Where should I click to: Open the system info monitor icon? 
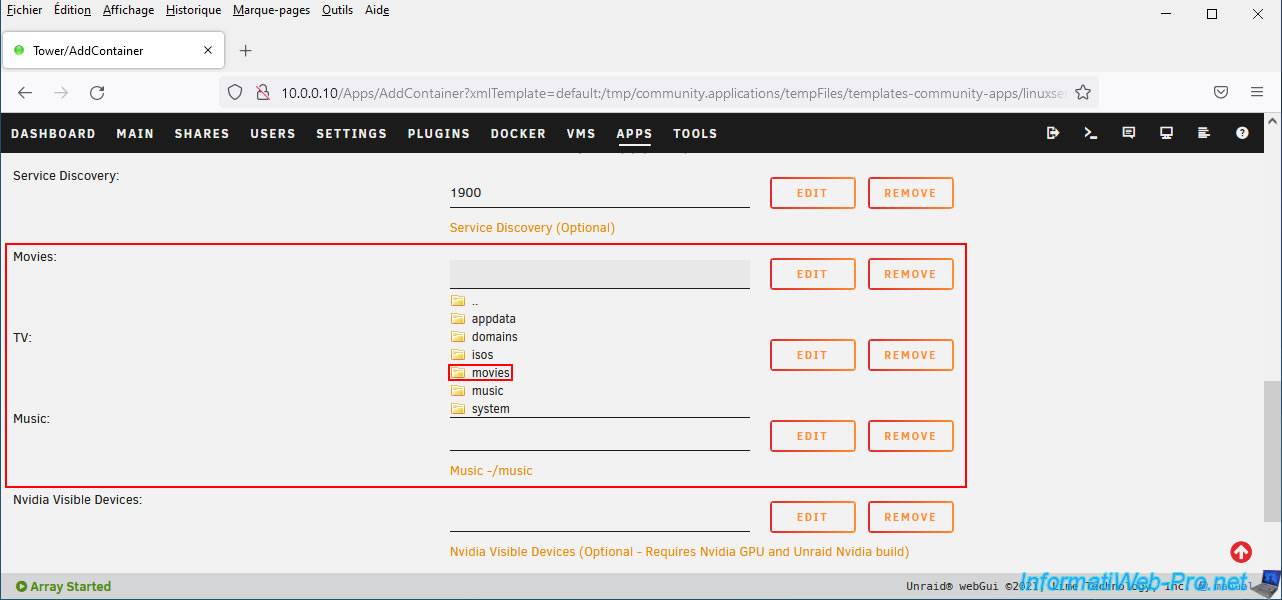(x=1166, y=133)
